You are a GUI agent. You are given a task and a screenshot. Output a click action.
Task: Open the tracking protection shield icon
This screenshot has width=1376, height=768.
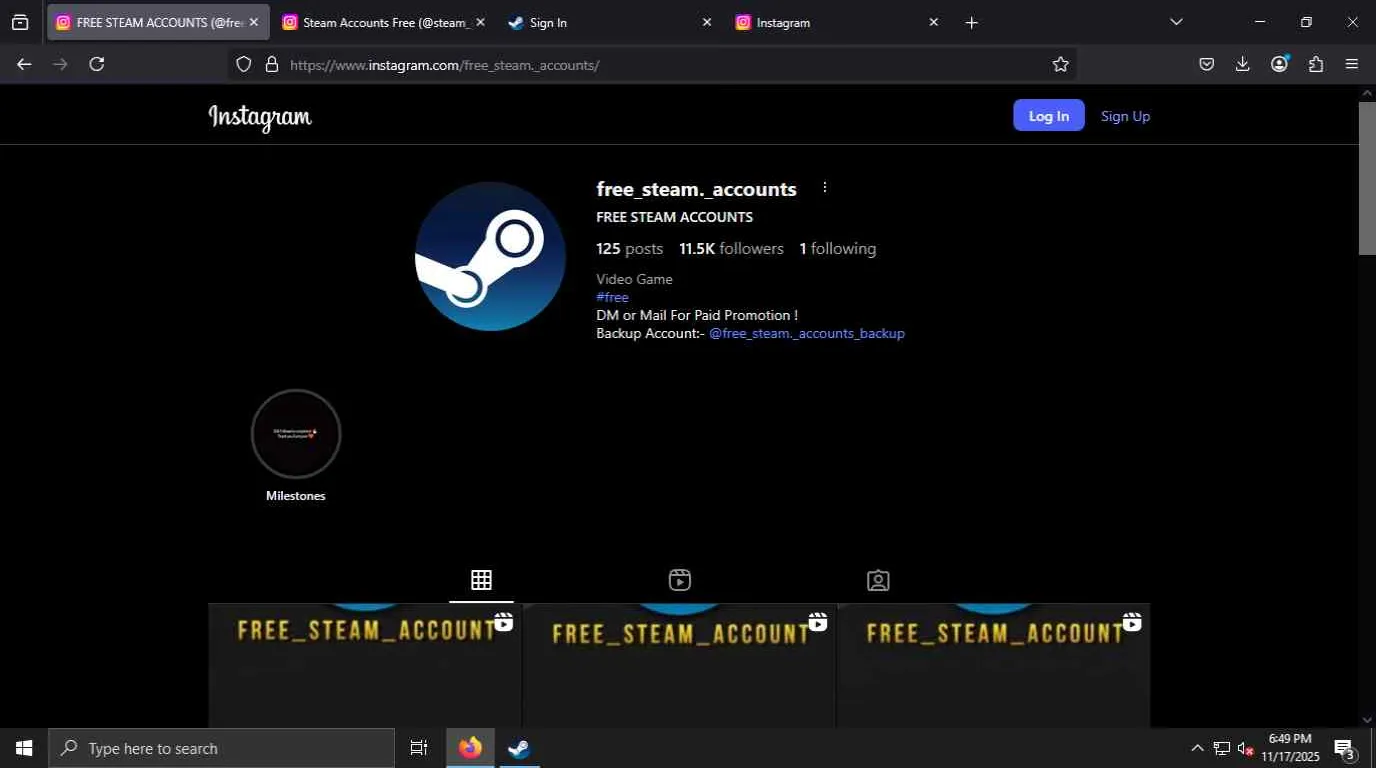tap(244, 64)
